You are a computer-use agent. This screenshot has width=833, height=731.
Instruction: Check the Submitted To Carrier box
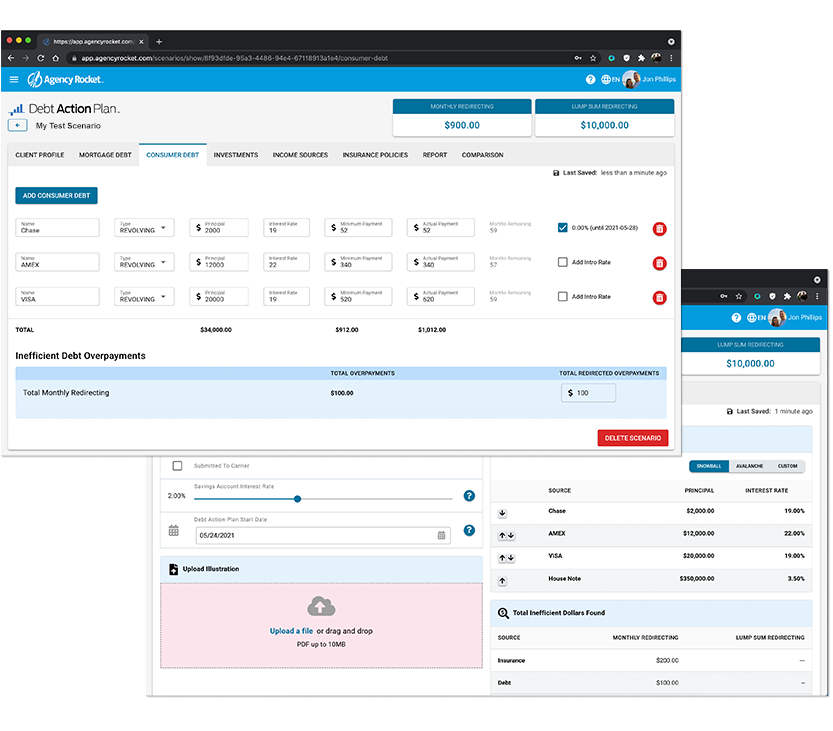(177, 466)
